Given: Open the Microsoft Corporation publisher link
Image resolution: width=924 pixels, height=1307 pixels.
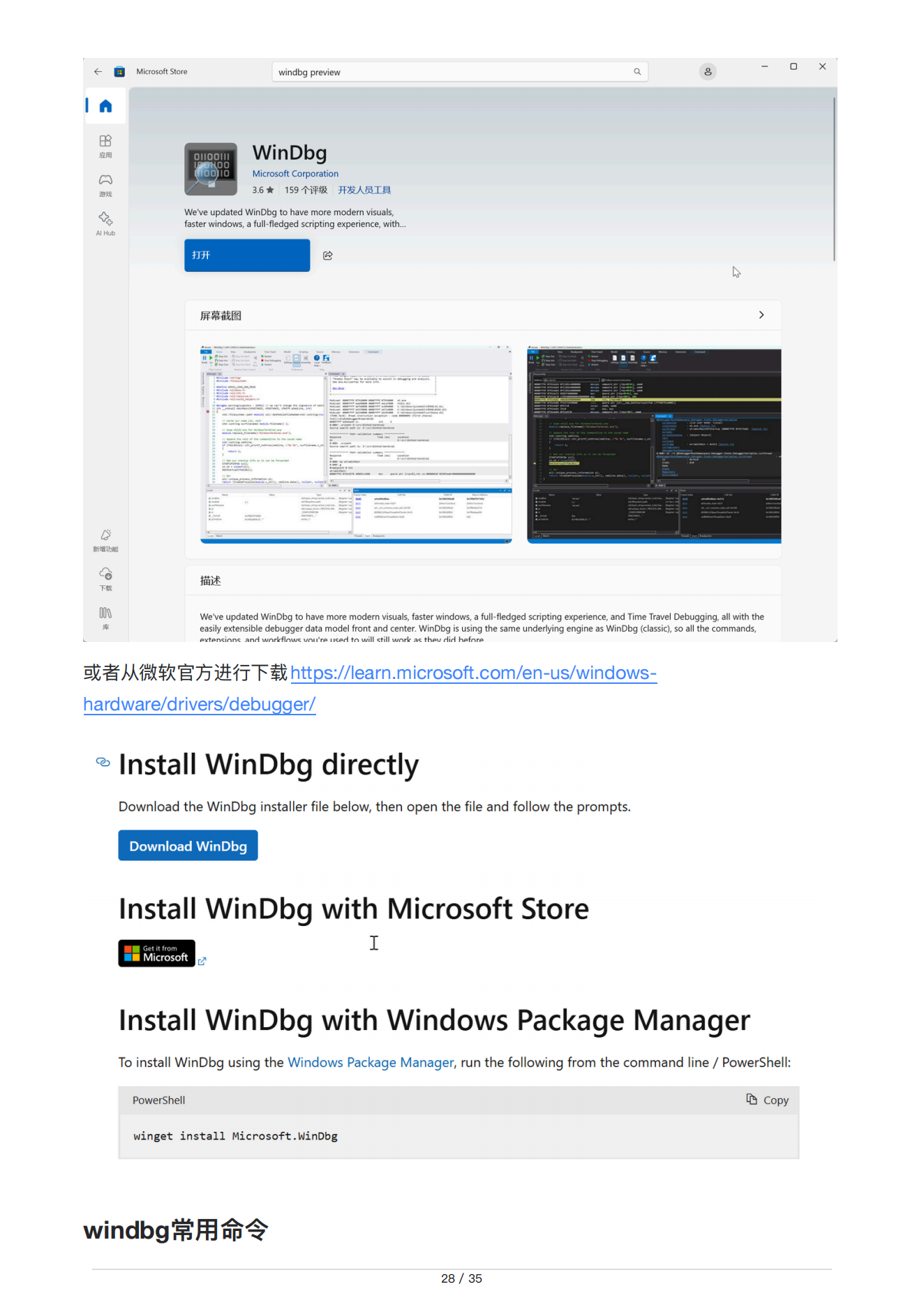Looking at the screenshot, I should pyautogui.click(x=295, y=174).
